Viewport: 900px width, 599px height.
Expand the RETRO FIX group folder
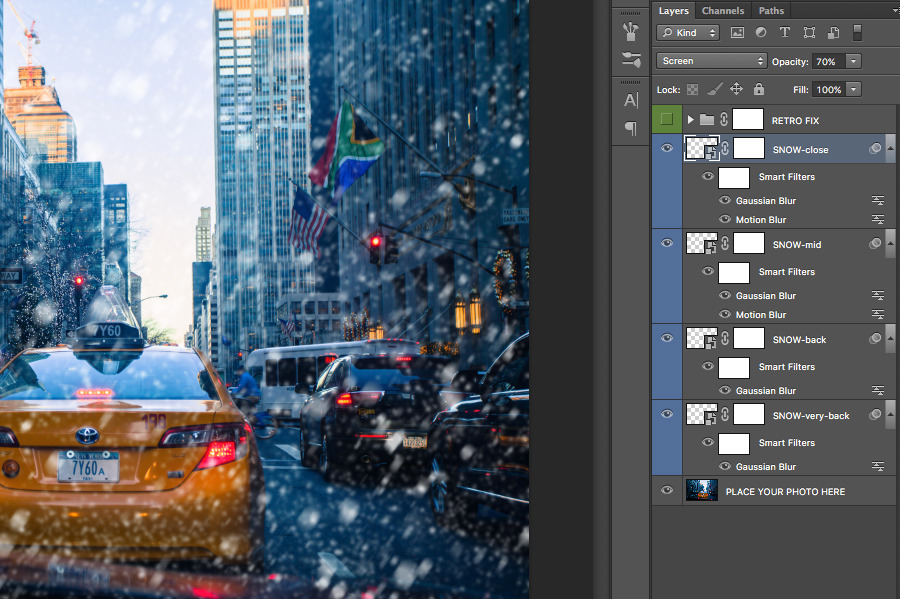point(690,120)
